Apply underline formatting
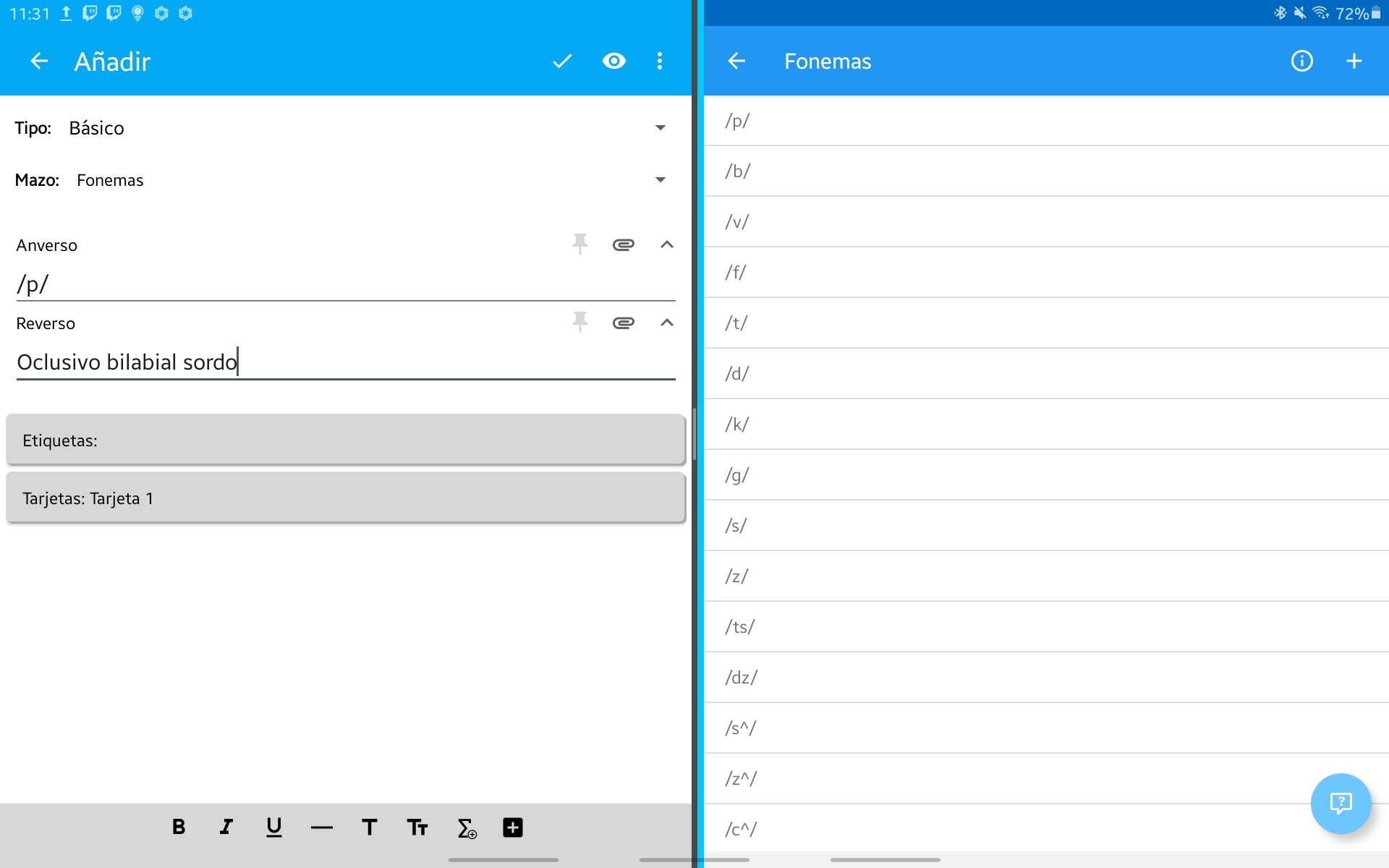 tap(273, 827)
